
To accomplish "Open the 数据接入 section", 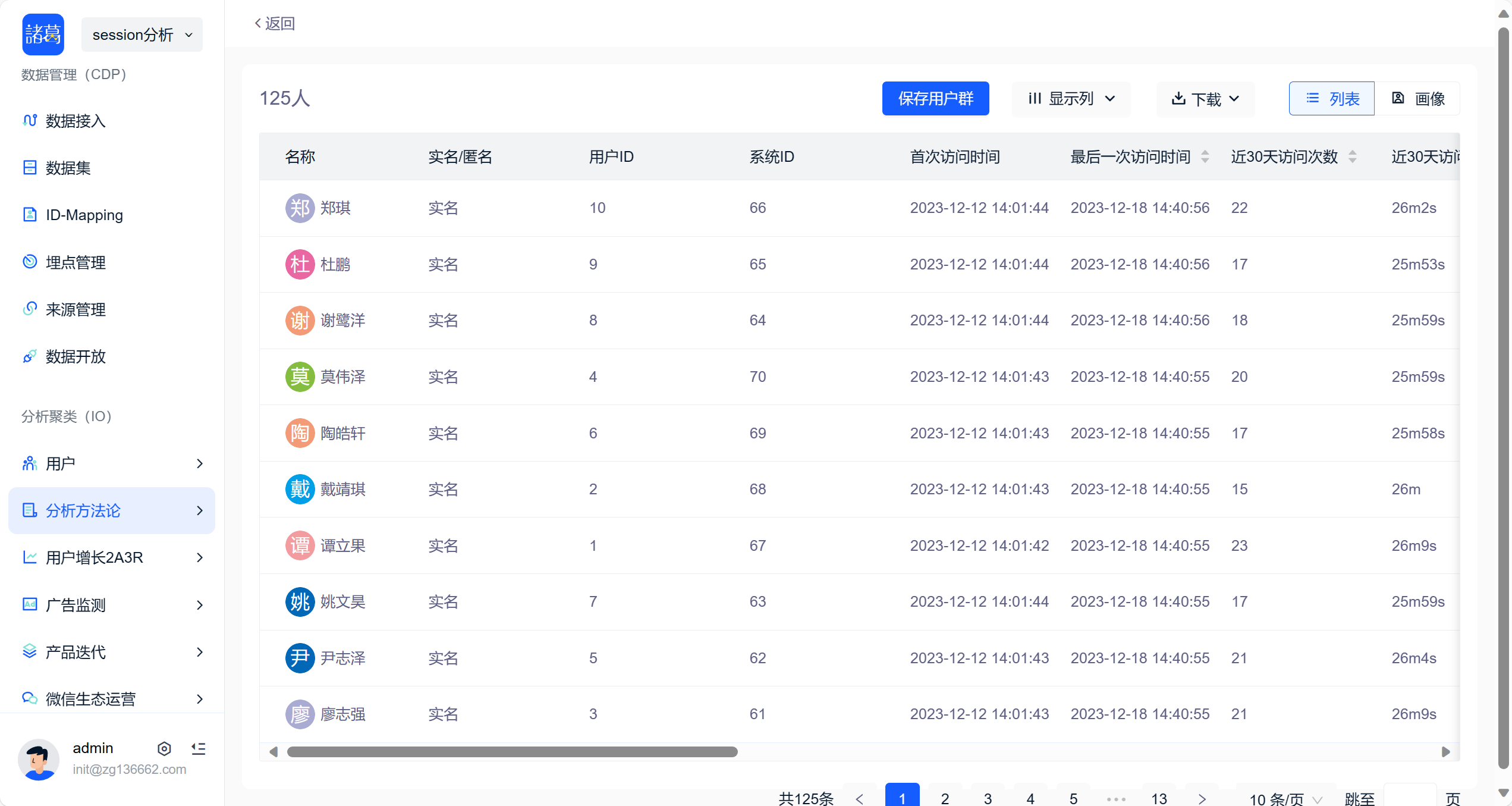I will click(75, 121).
